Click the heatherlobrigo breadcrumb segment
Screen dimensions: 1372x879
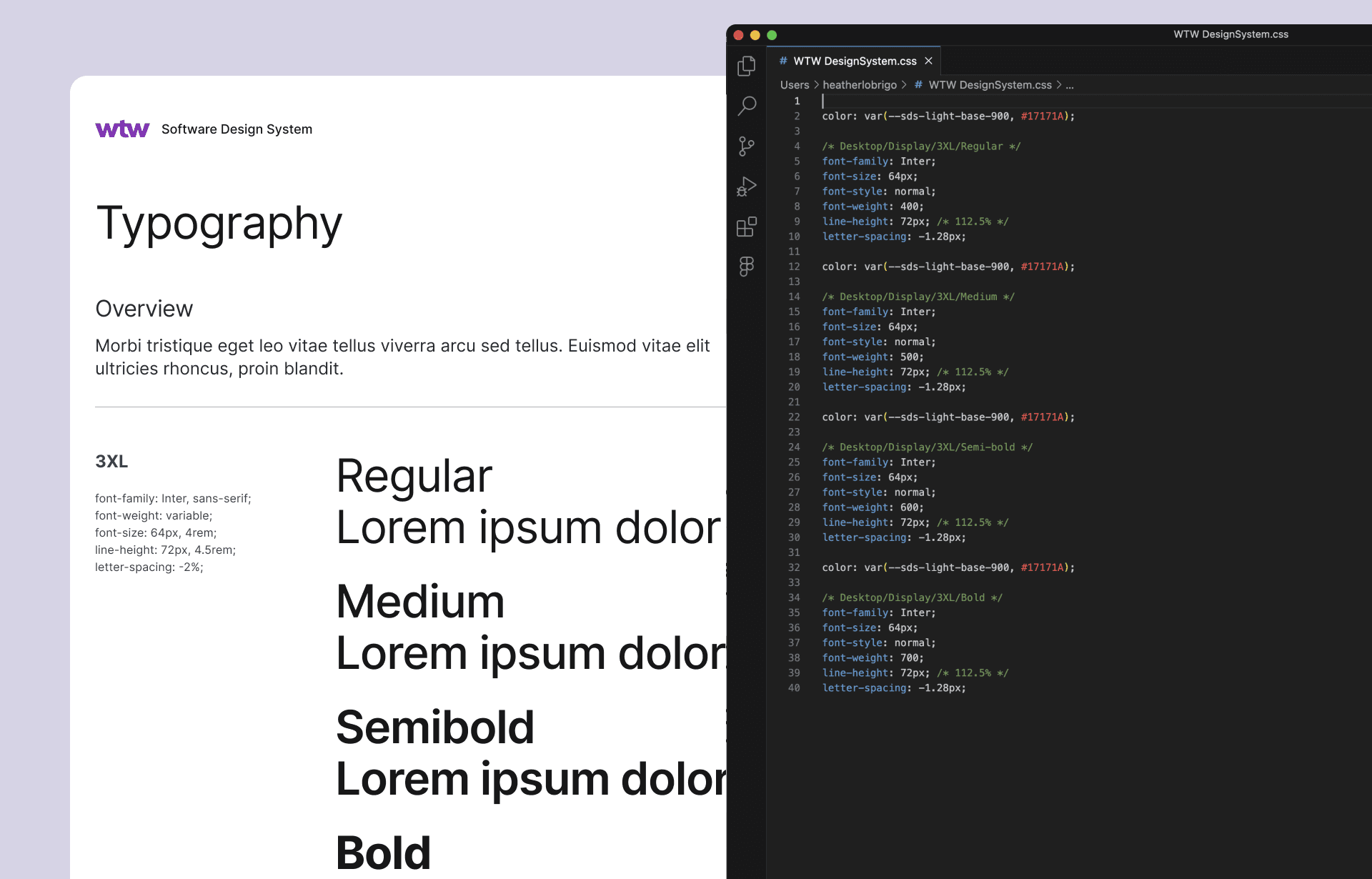[860, 85]
